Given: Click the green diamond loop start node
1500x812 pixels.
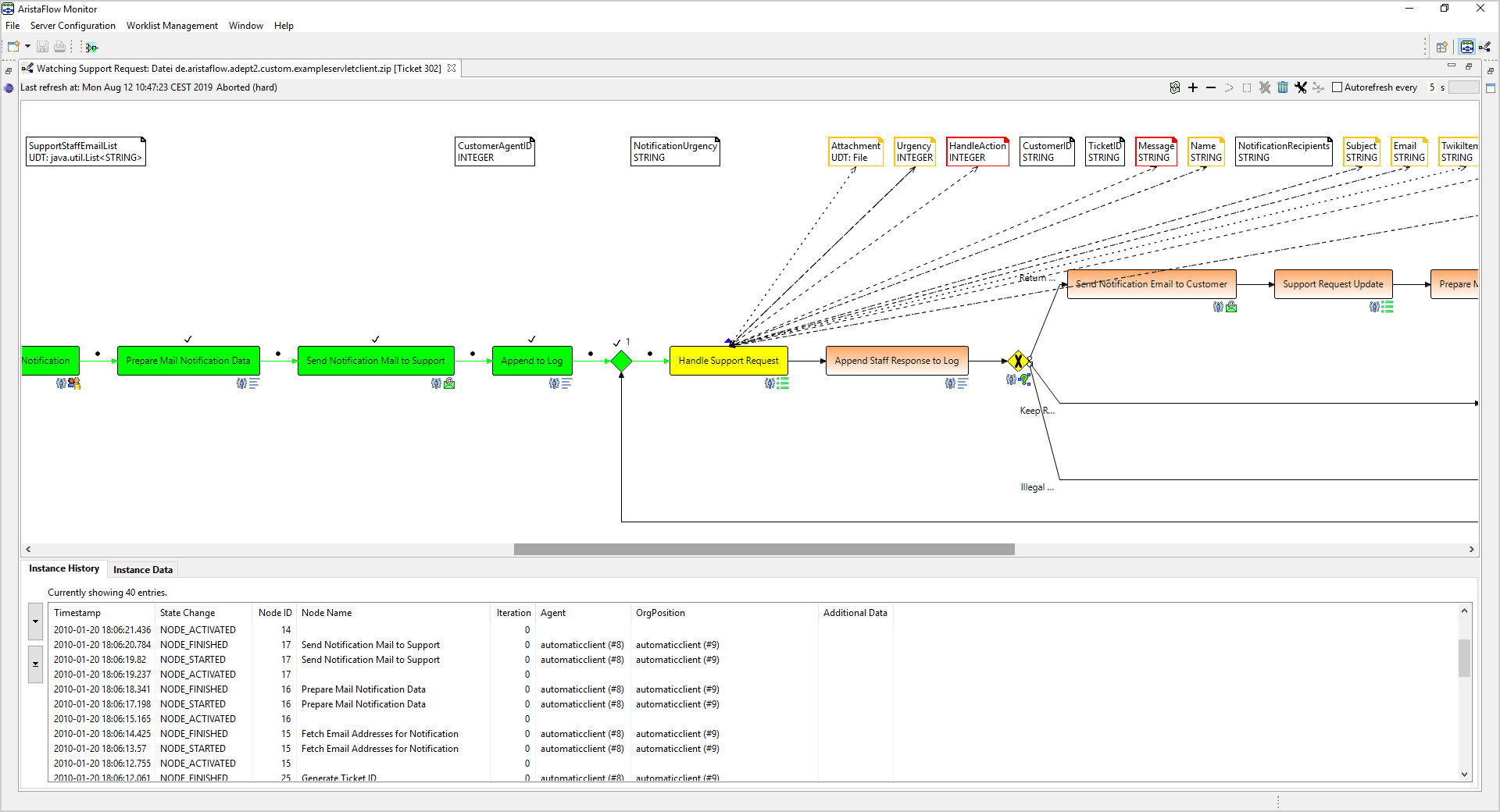Looking at the screenshot, I should (621, 361).
